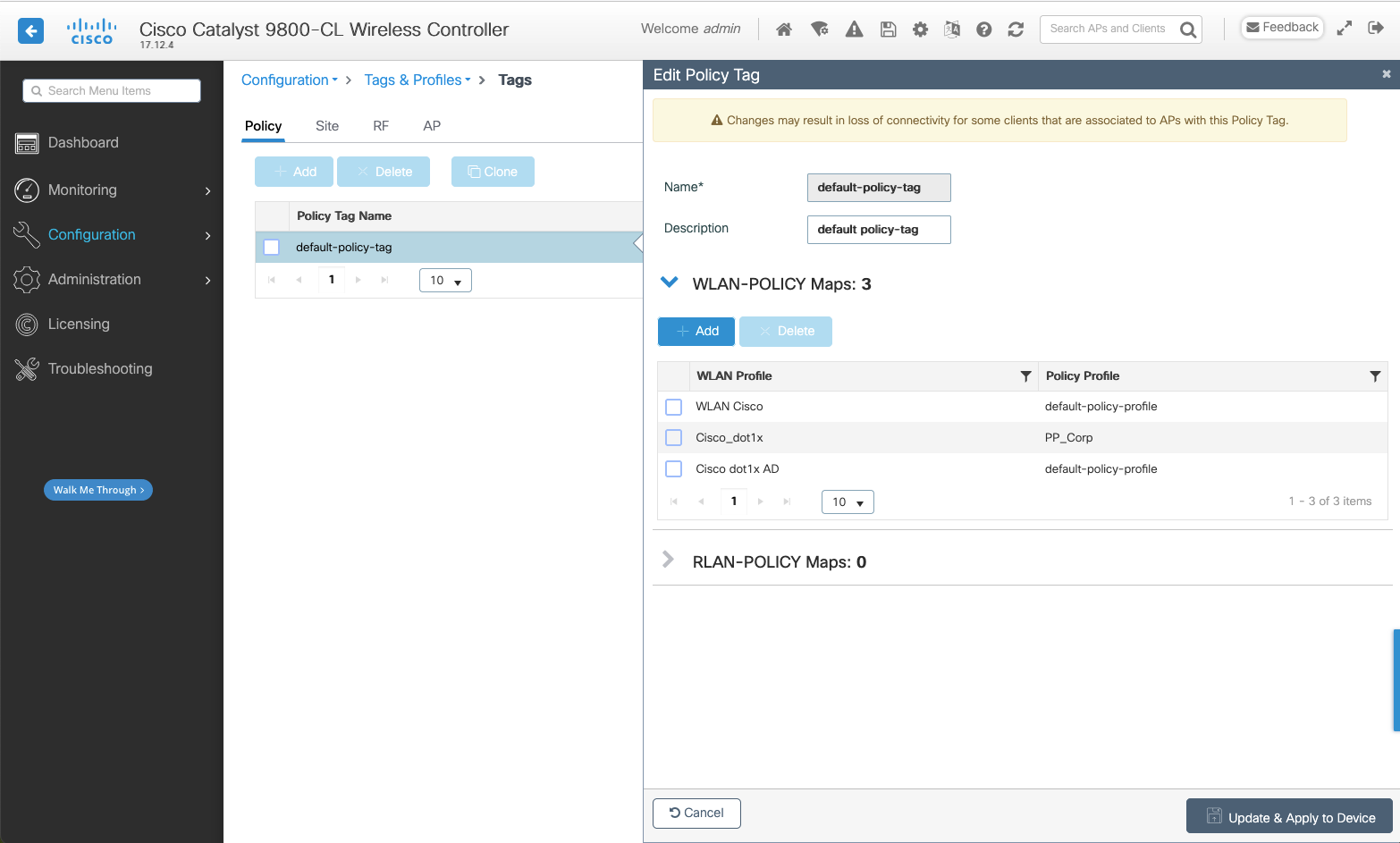Check the Cisco_dot1x row checkbox
Screen dimensions: 1400x843
tap(674, 438)
